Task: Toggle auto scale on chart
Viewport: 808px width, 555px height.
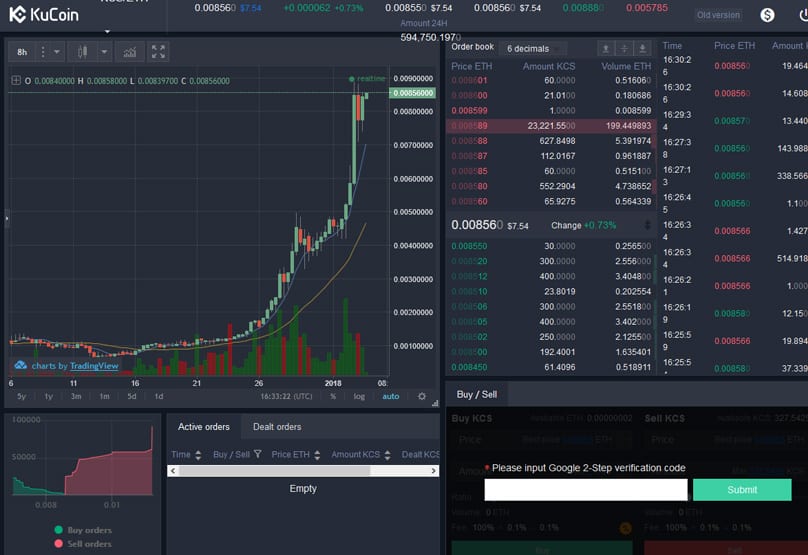Action: pyautogui.click(x=390, y=396)
